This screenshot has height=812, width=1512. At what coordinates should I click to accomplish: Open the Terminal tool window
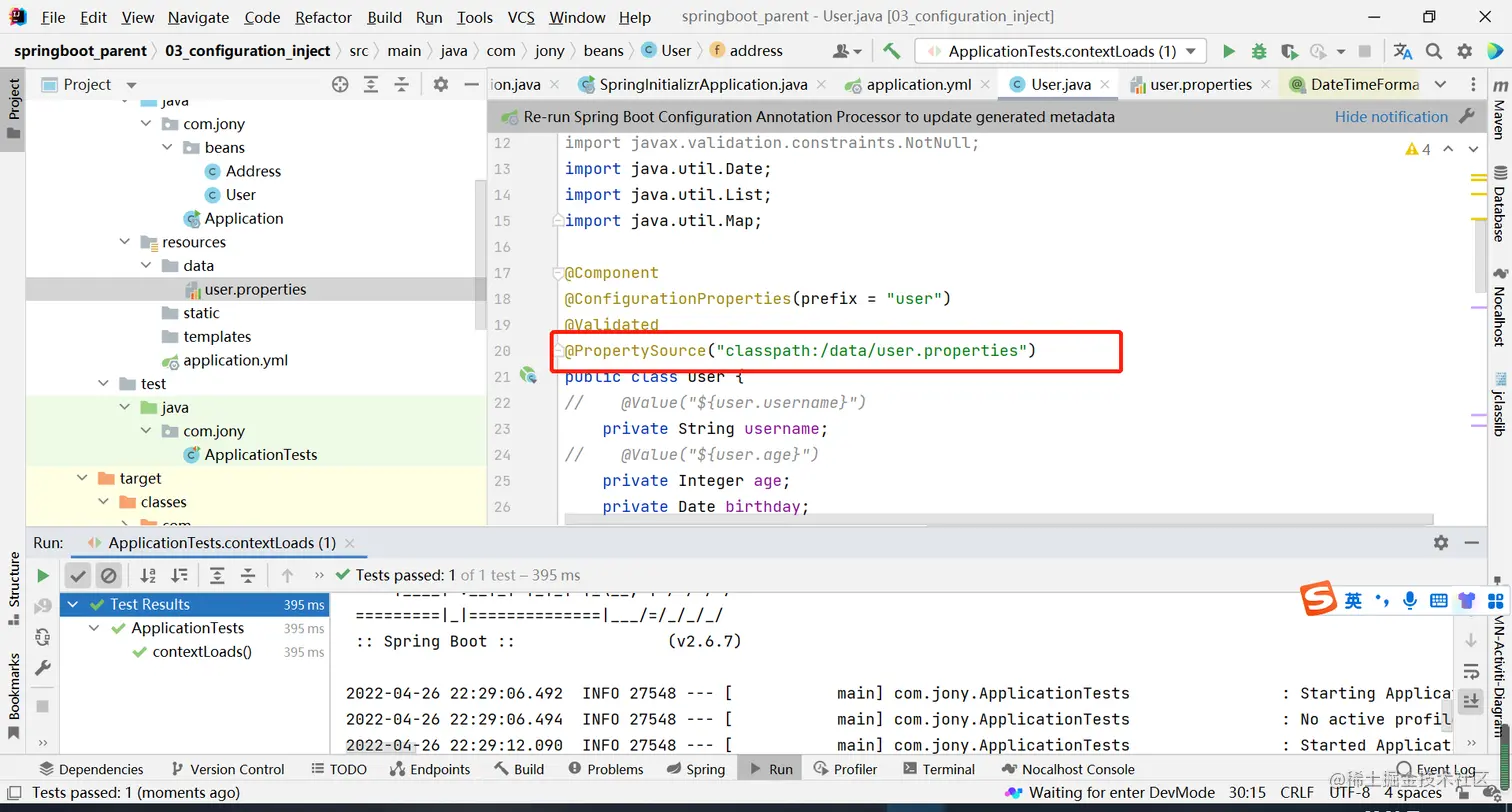pyautogui.click(x=939, y=769)
